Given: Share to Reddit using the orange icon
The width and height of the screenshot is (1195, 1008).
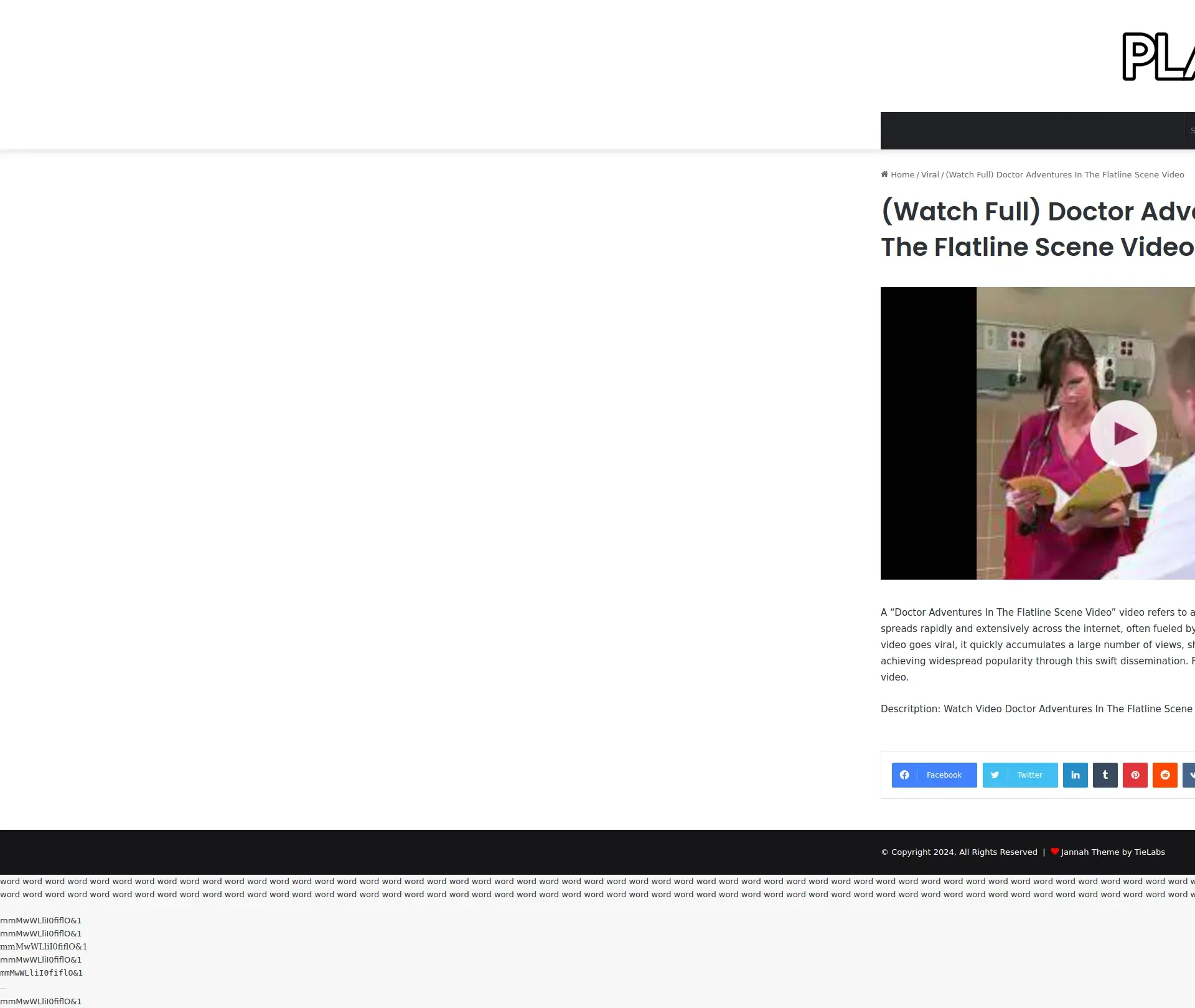Looking at the screenshot, I should click(1165, 775).
